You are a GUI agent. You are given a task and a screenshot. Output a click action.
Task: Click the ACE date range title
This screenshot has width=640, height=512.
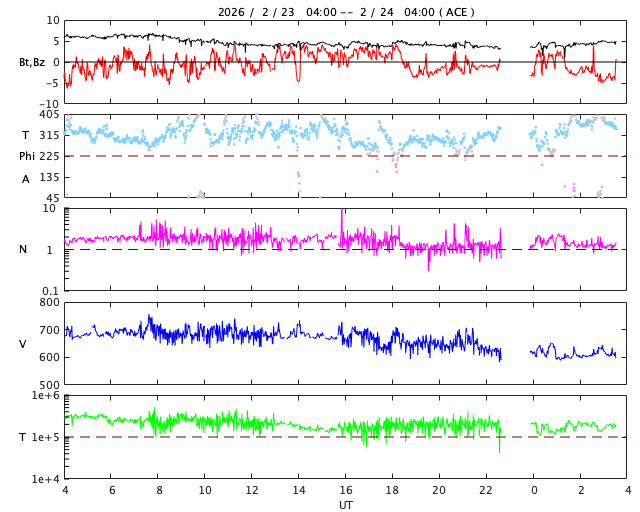[x=346, y=12]
